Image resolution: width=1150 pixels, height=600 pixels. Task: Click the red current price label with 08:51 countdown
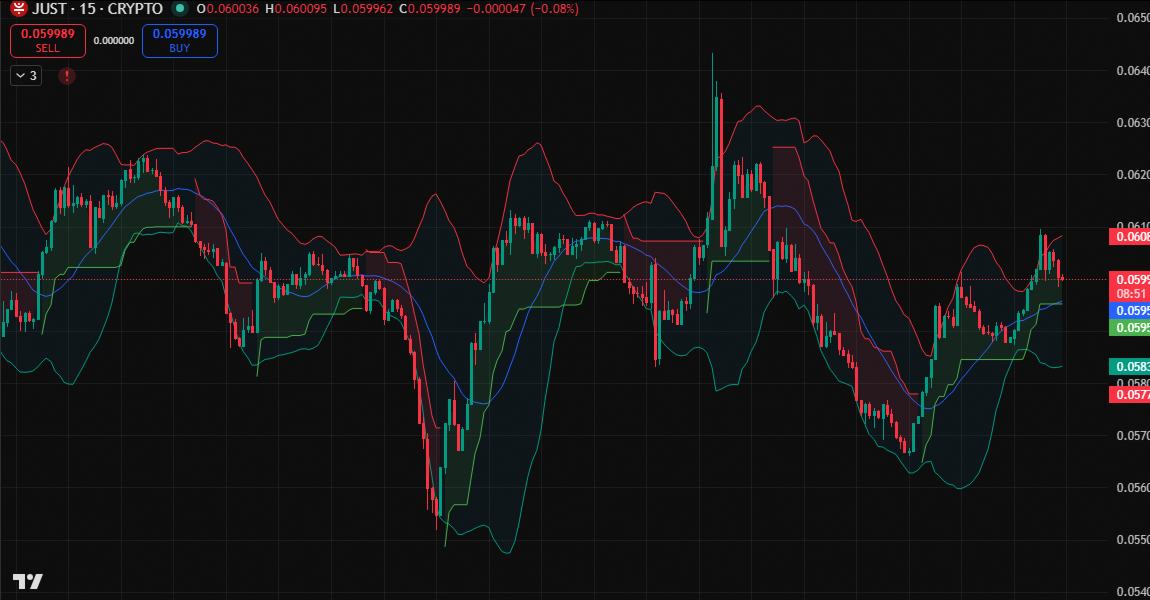pyautogui.click(x=1130, y=286)
